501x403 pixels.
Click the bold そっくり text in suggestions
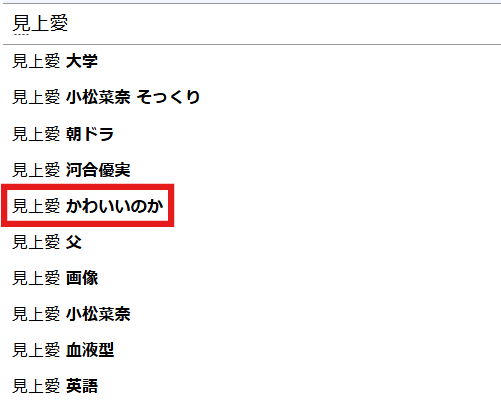[x=168, y=97]
